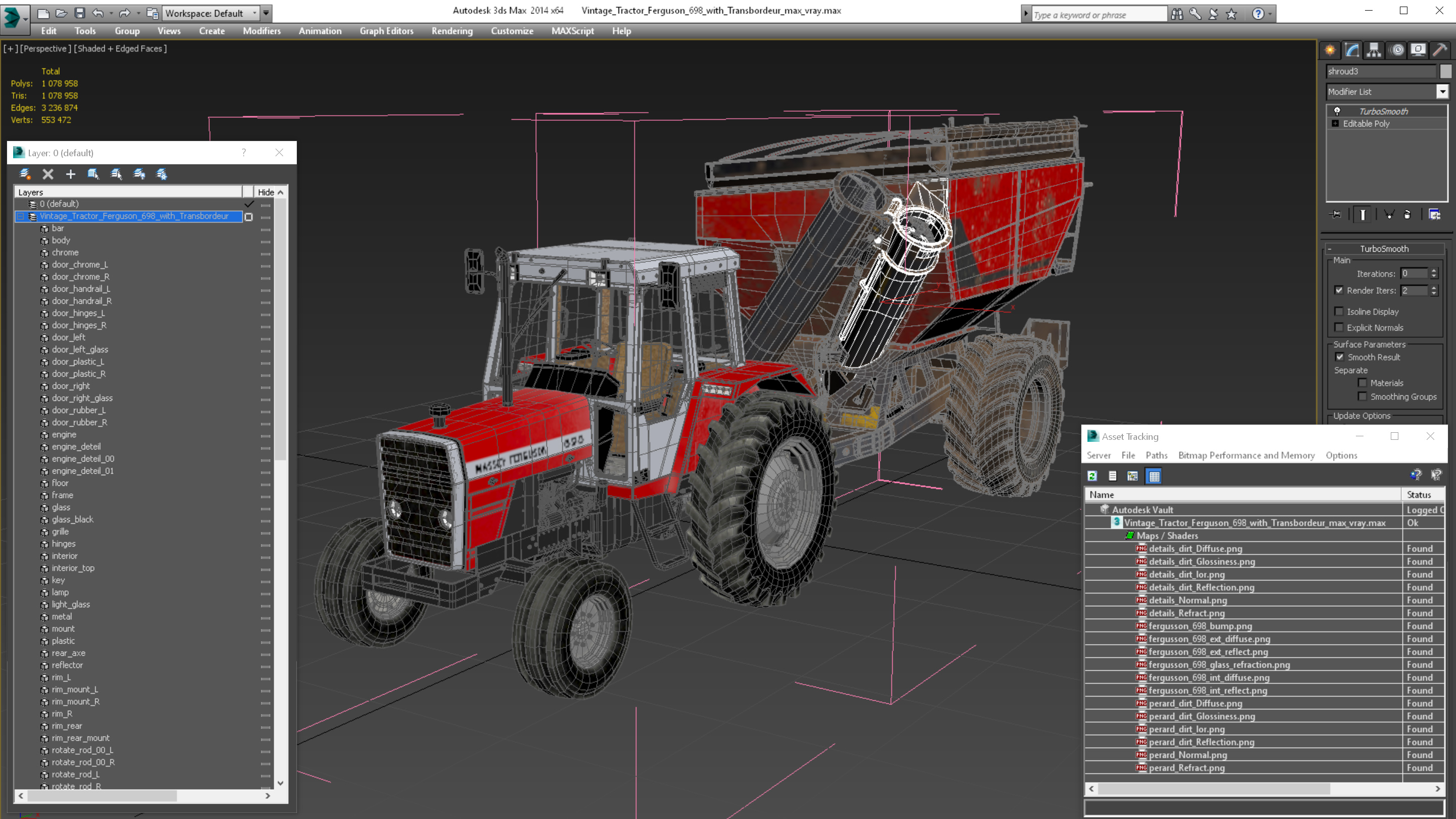Click the Redo arrow icon
Screen dimensions: 1456x819
click(x=124, y=13)
